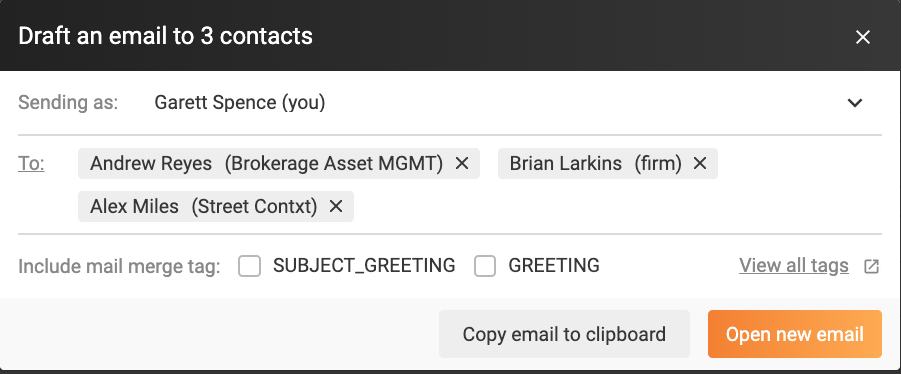Click the Sending as: label
This screenshot has width=901, height=374.
(68, 103)
